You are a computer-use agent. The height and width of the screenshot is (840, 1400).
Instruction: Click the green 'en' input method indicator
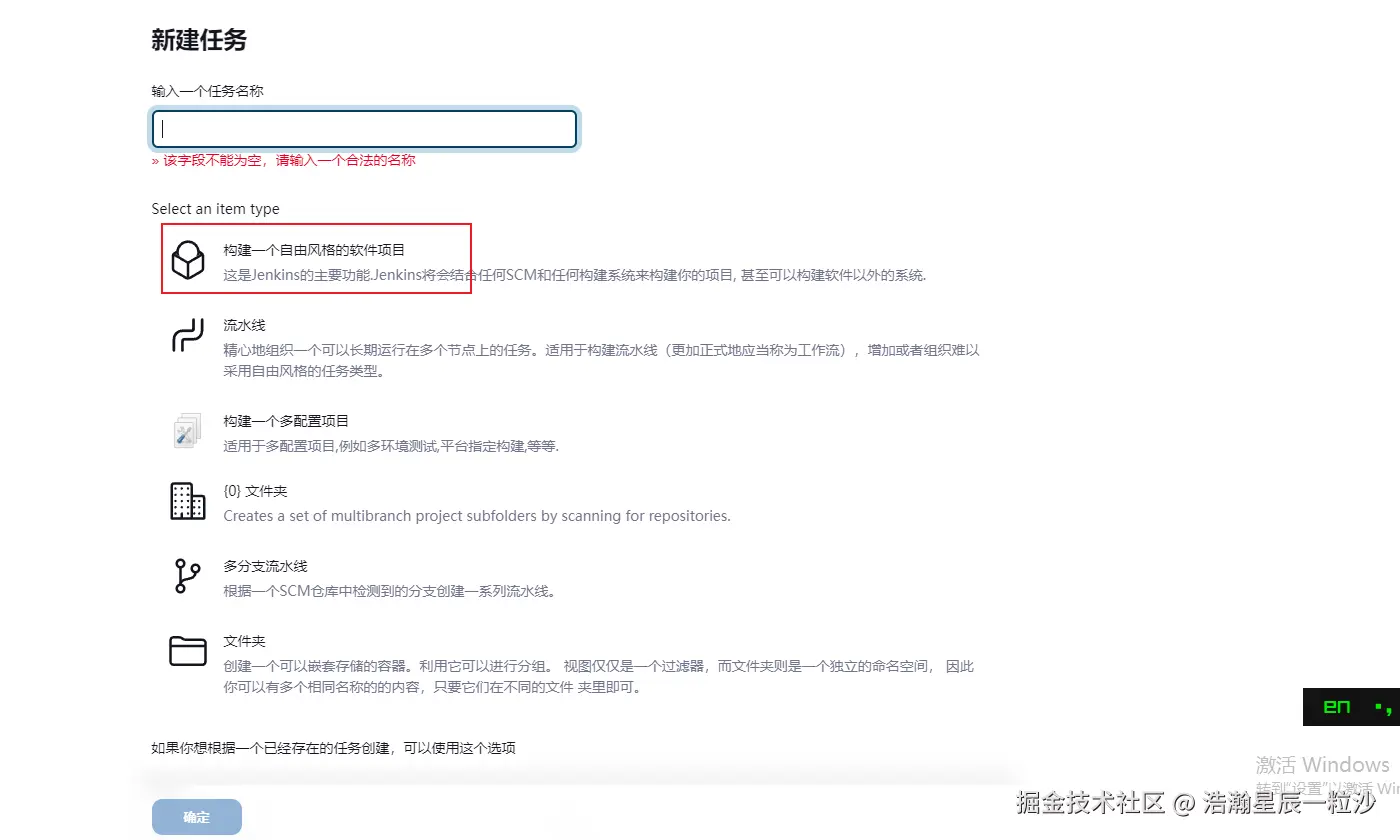[1337, 707]
